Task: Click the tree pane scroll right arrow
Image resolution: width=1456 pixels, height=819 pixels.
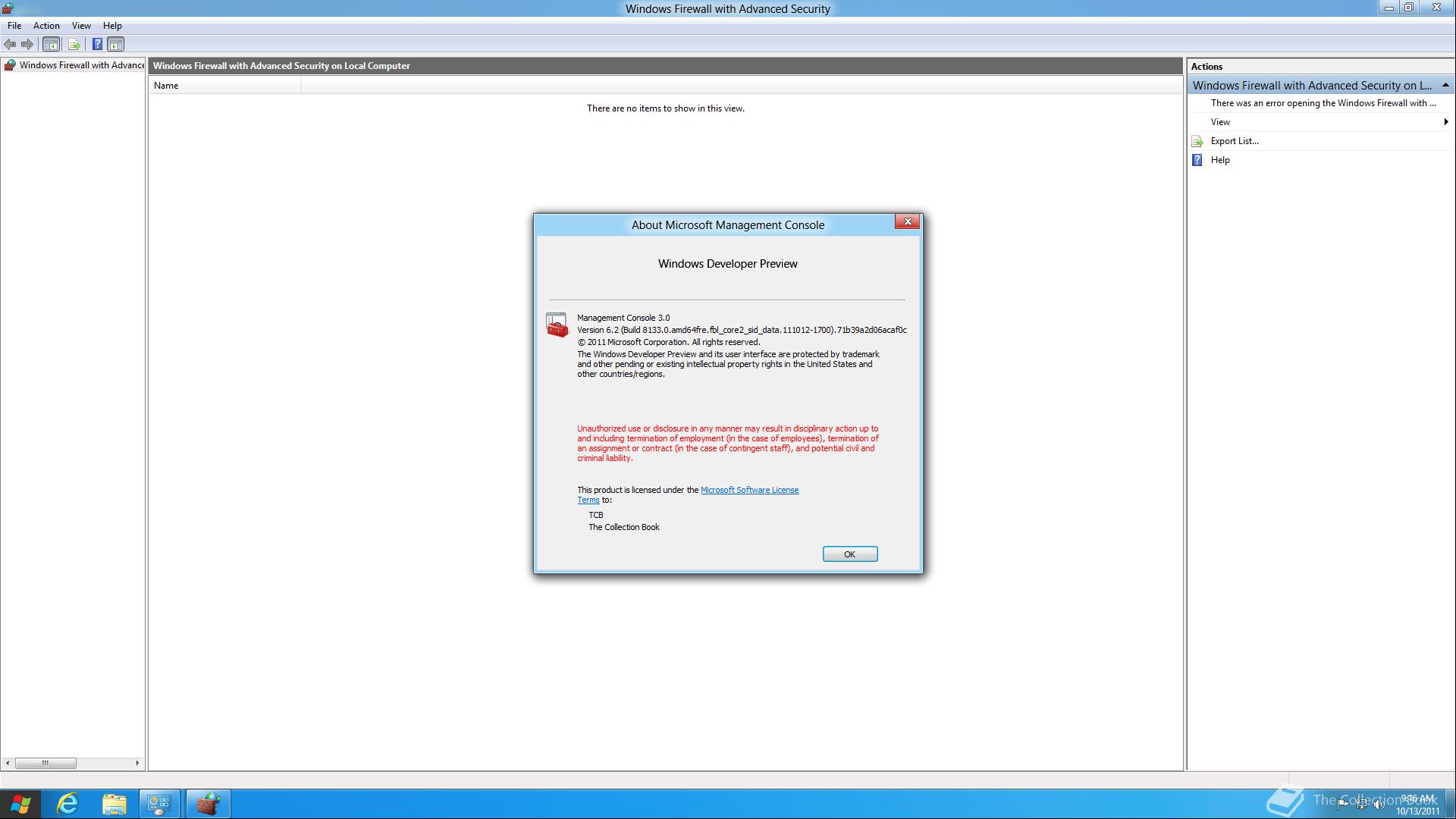Action: (137, 763)
